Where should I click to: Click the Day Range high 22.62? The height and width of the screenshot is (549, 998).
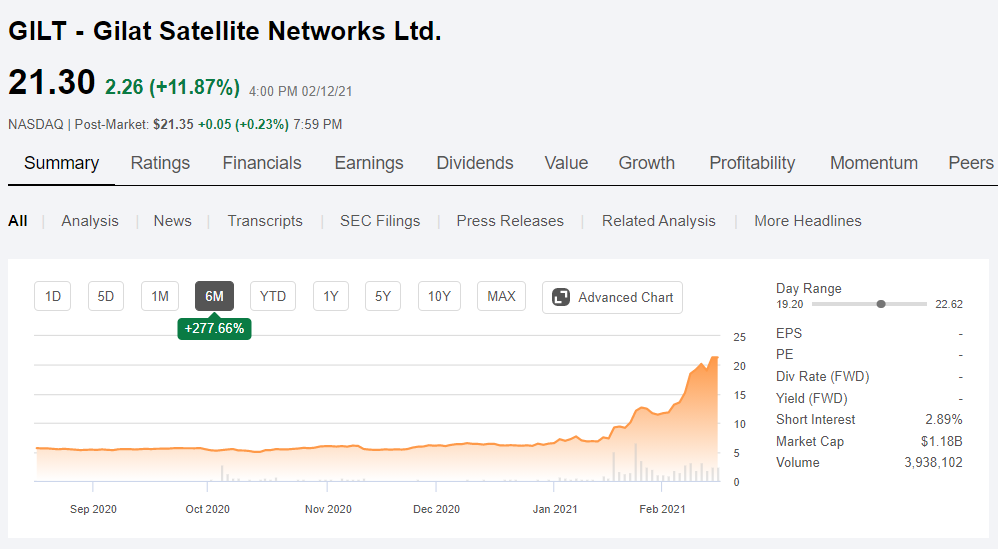click(x=948, y=304)
